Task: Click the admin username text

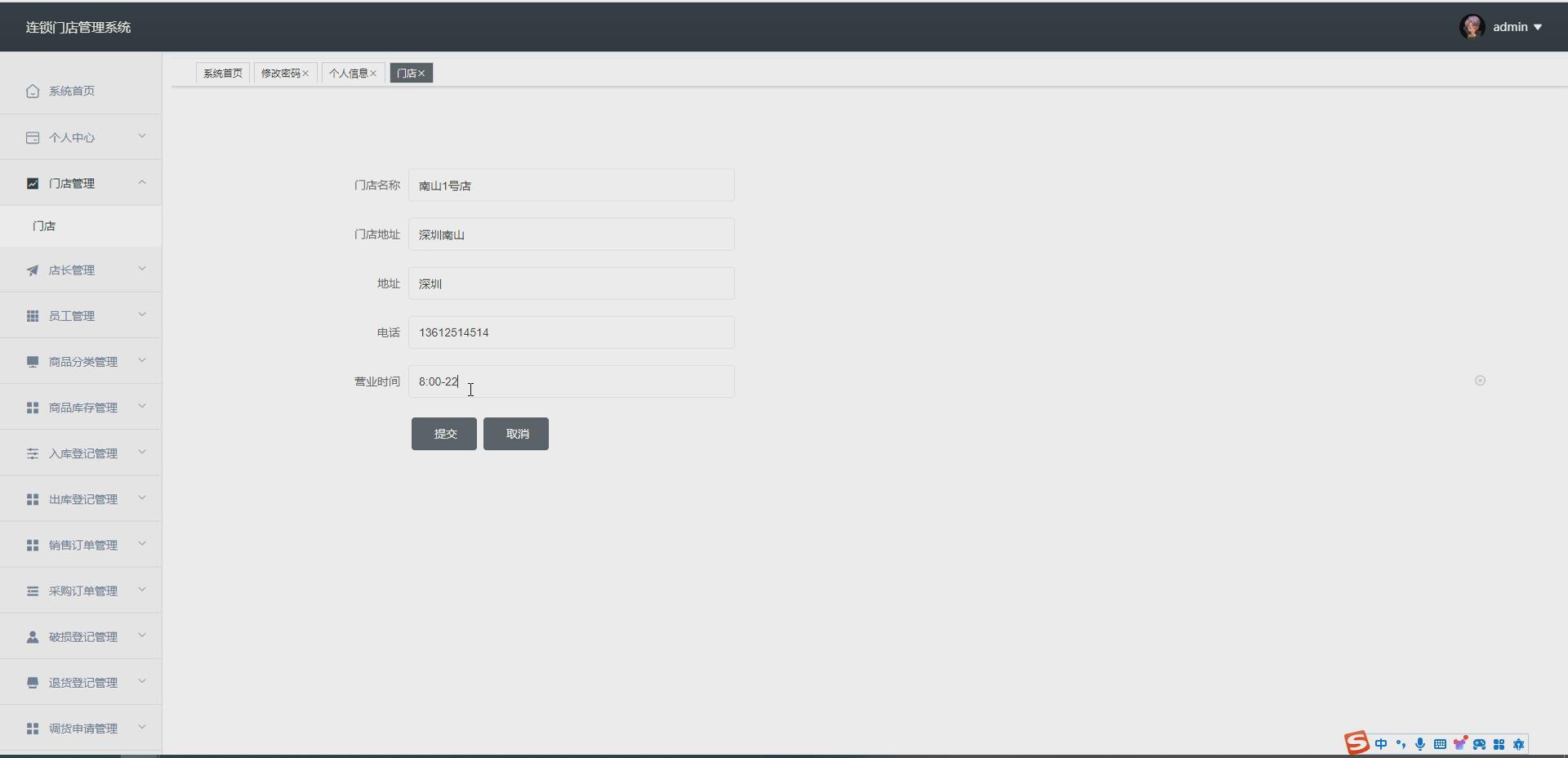Action: [1510, 27]
